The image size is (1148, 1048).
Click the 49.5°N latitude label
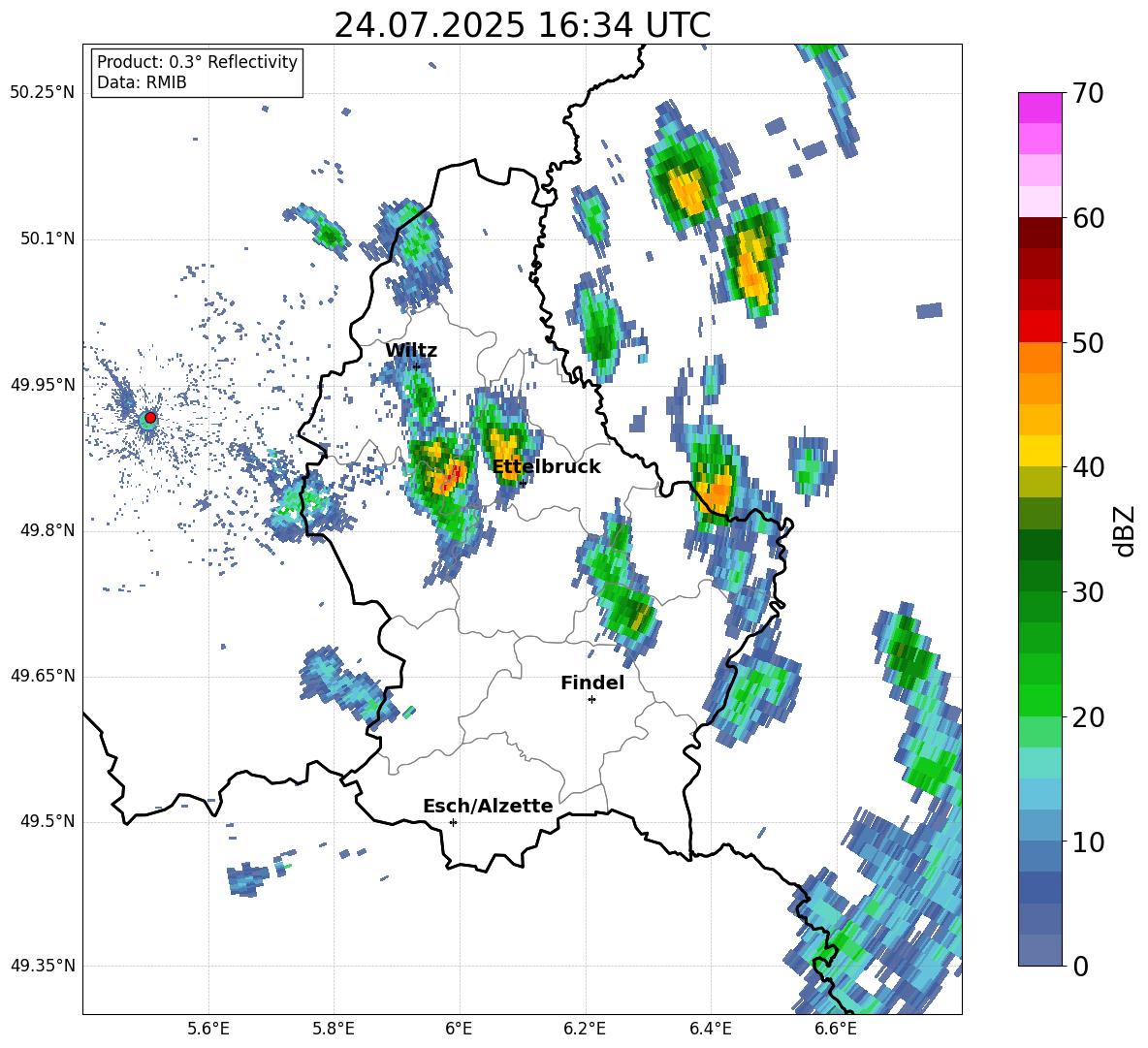48,821
